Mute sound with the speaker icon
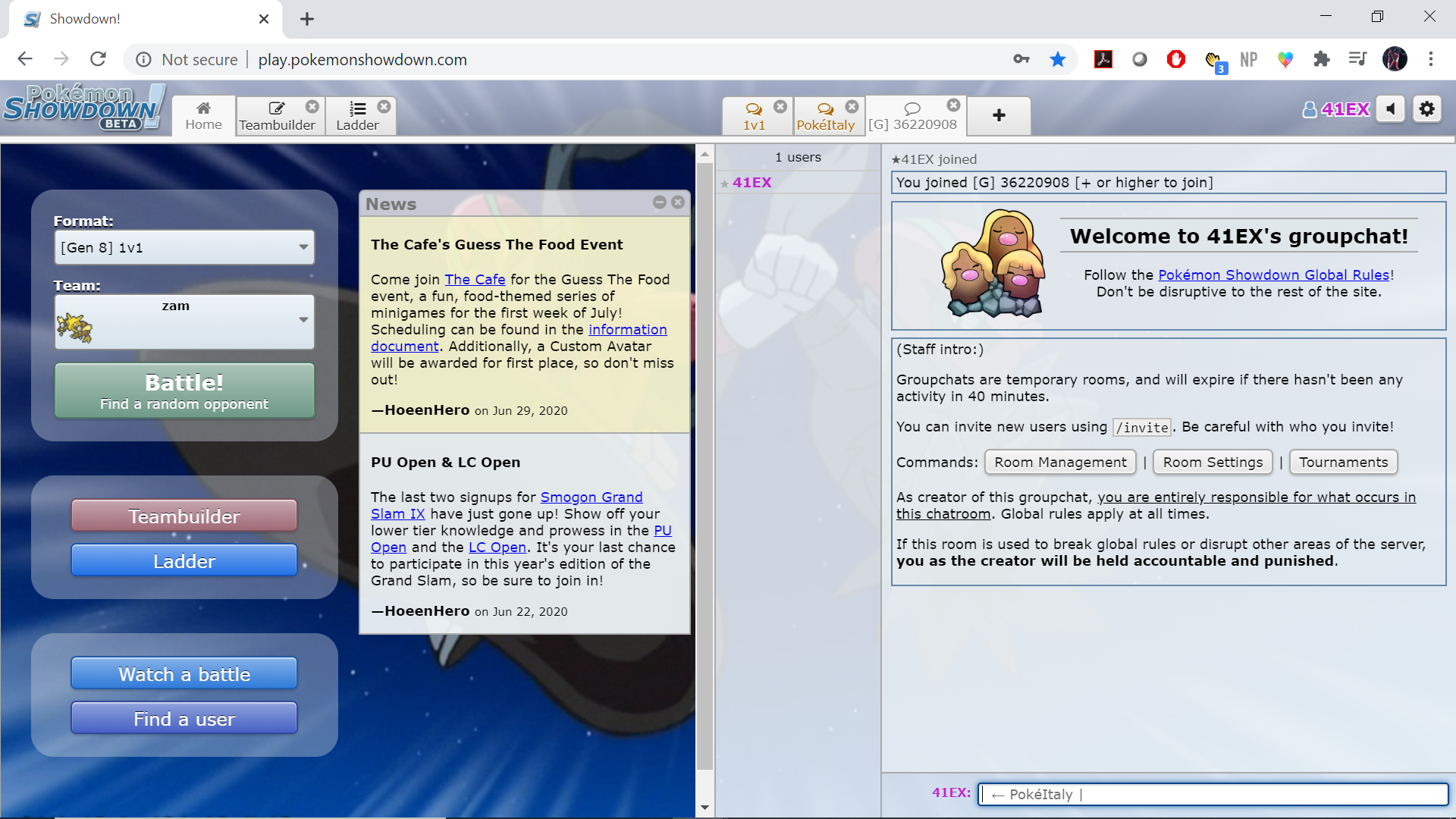This screenshot has width=1456, height=819. [1391, 109]
